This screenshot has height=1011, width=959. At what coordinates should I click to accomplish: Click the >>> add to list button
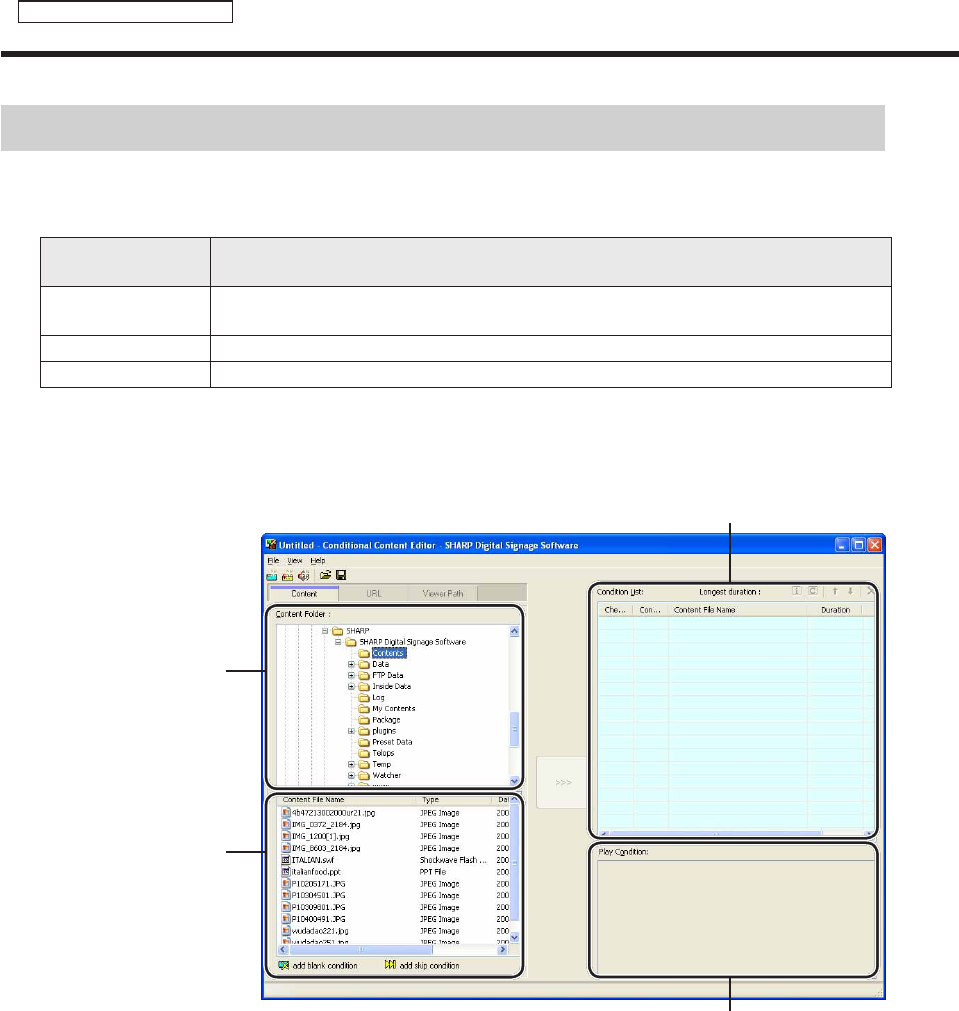click(x=563, y=782)
